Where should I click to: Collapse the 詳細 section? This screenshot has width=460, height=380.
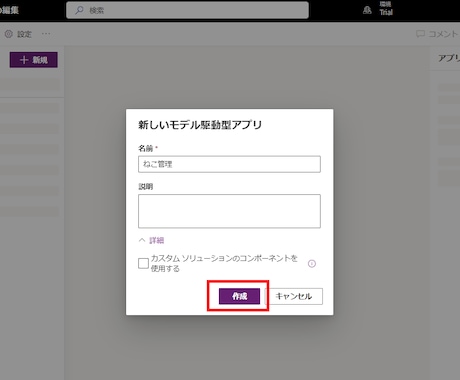coord(152,240)
